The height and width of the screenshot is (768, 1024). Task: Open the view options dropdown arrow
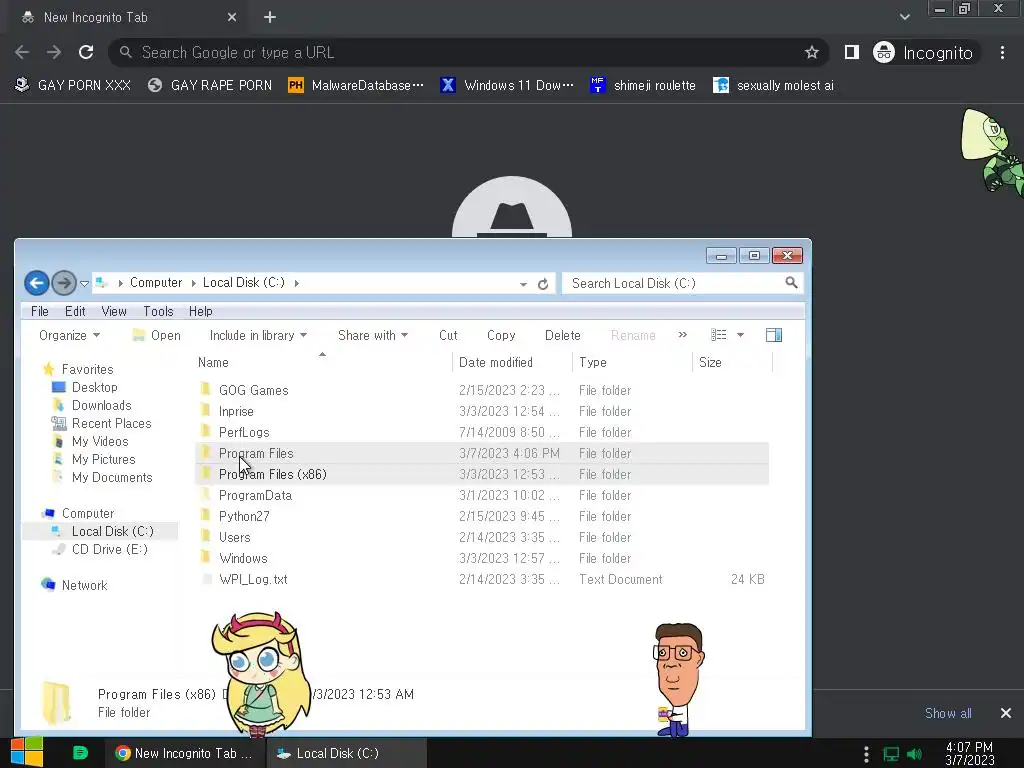[x=741, y=335]
